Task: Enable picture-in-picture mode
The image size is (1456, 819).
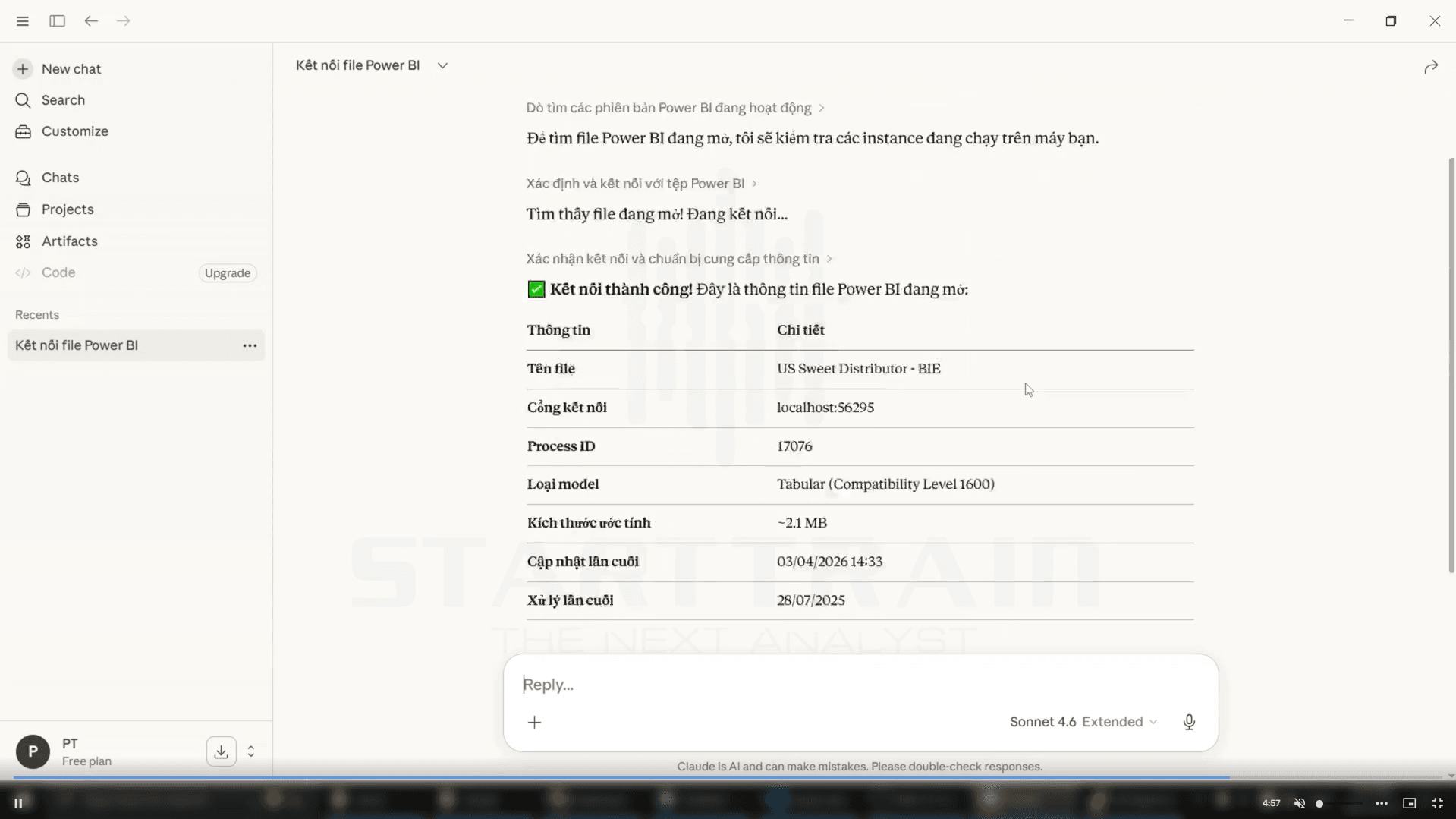Action: pyautogui.click(x=1409, y=803)
